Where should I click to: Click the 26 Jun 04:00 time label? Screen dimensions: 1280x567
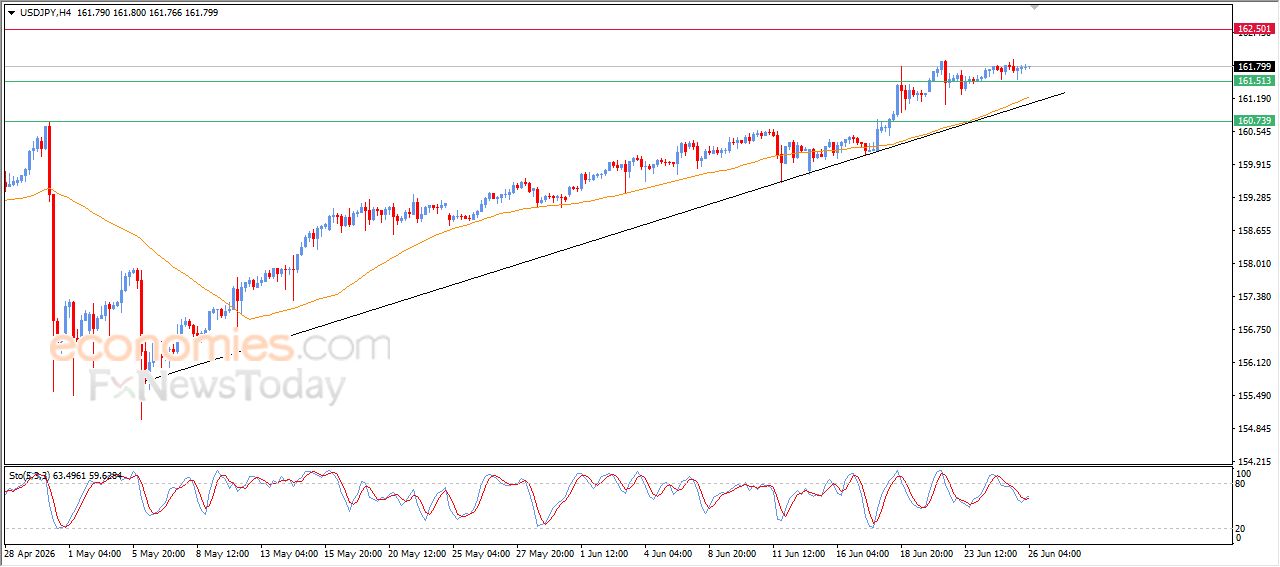tap(1054, 553)
